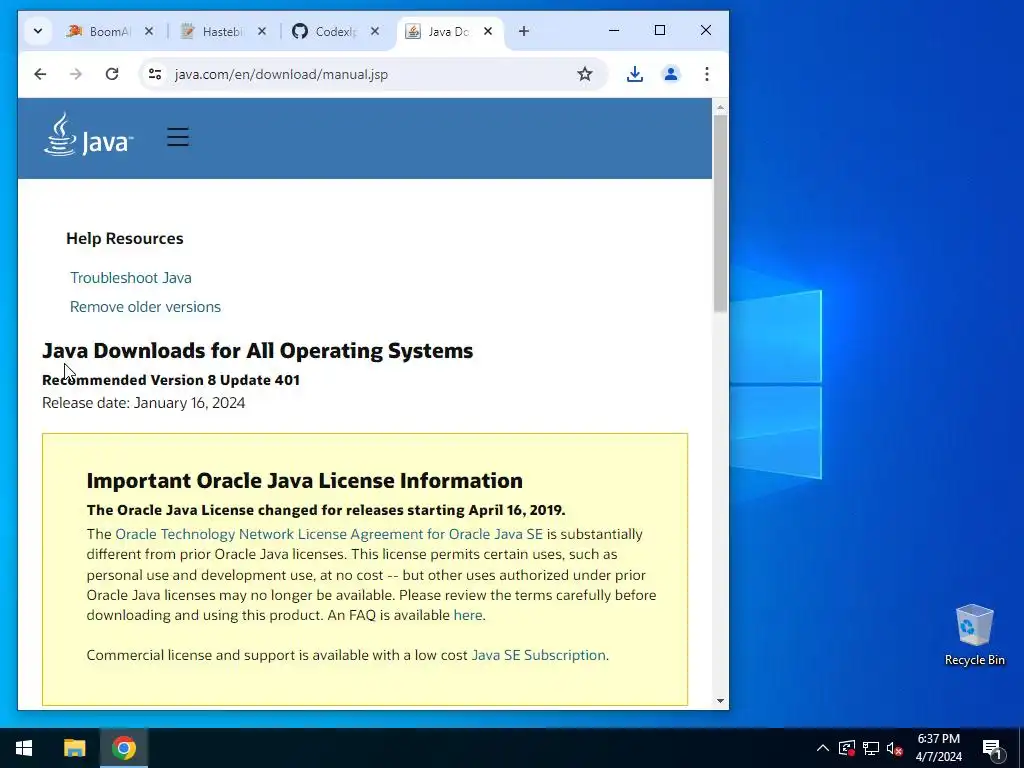Click the Java logo in the header
The image size is (1024, 768).
[x=89, y=135]
